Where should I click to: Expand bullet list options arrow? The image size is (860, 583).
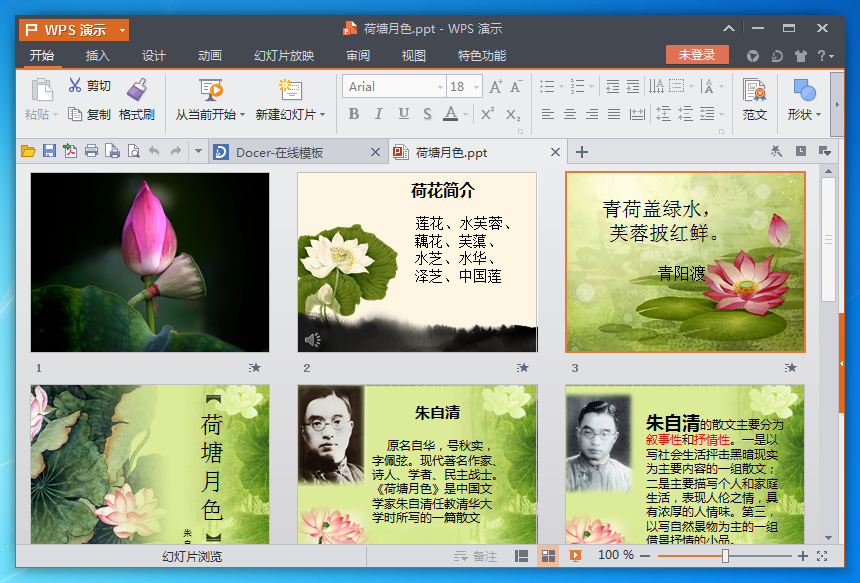point(561,86)
